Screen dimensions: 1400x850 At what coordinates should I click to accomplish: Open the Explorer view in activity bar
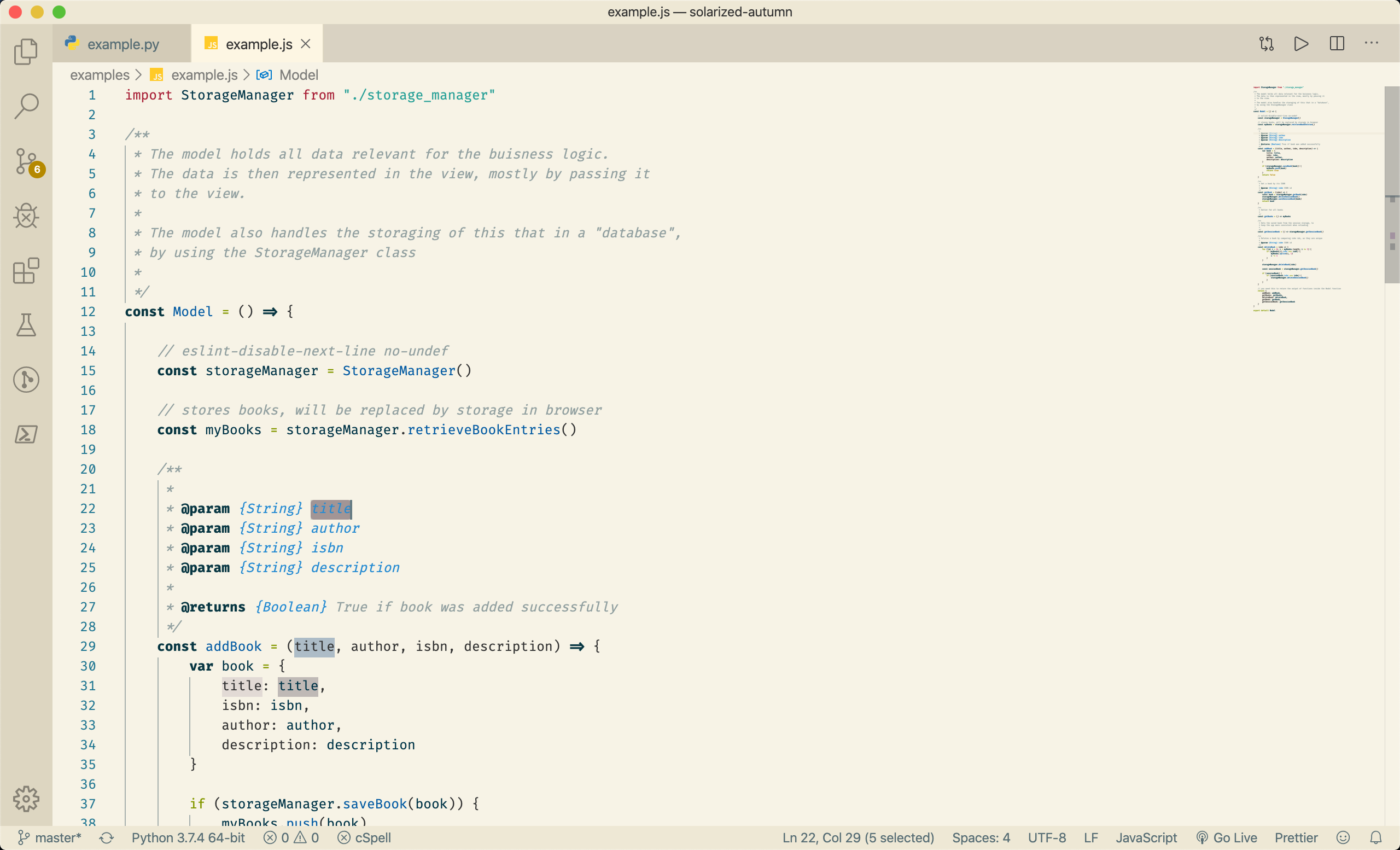pos(26,52)
